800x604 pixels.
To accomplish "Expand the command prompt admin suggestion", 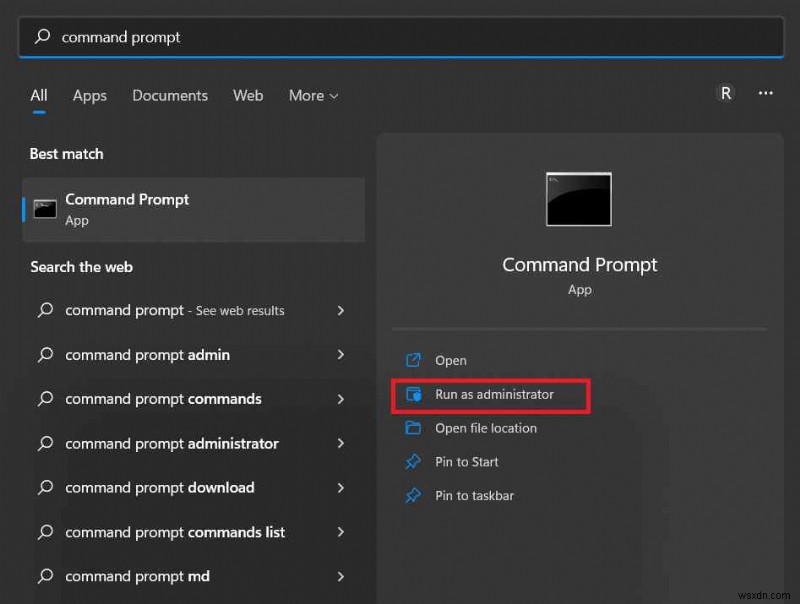I will [x=341, y=355].
